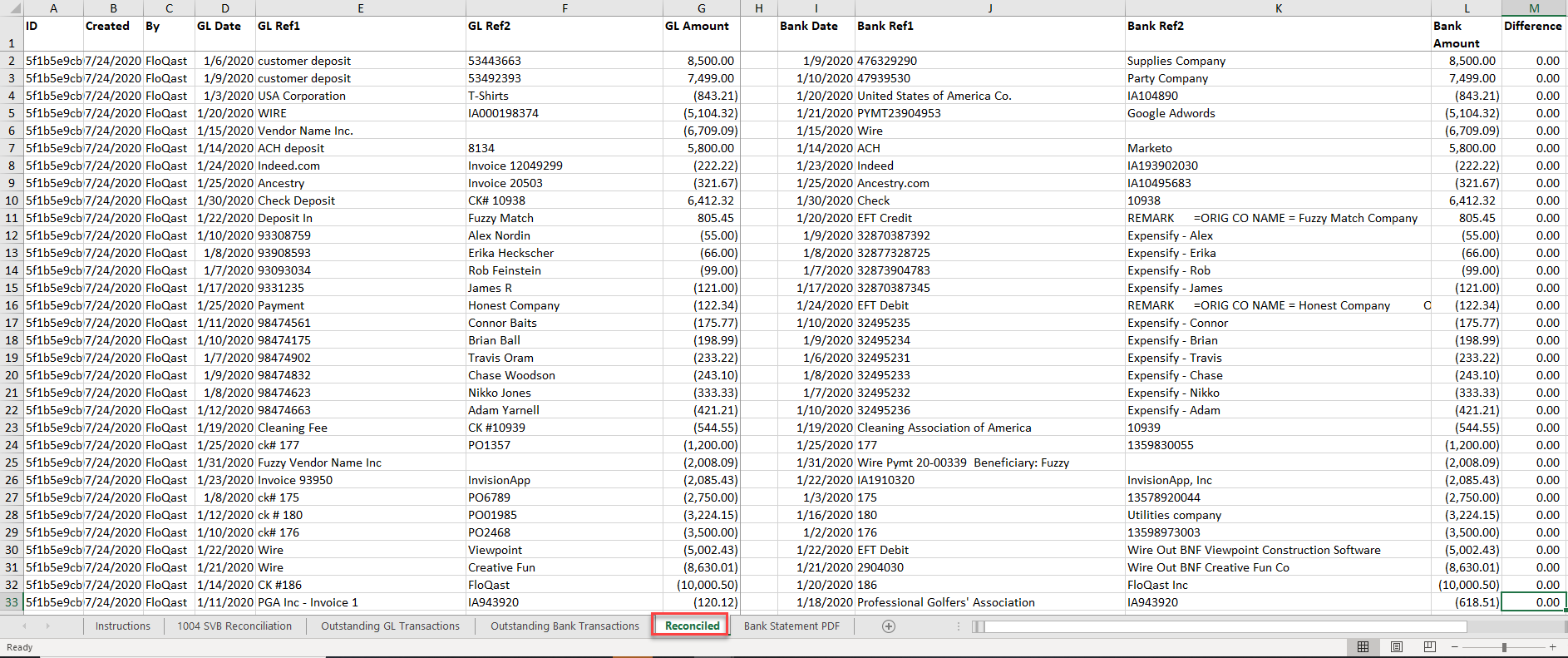This screenshot has width=1568, height=658.
Task: Adjust the zoom slider handle
Action: coord(1504,646)
